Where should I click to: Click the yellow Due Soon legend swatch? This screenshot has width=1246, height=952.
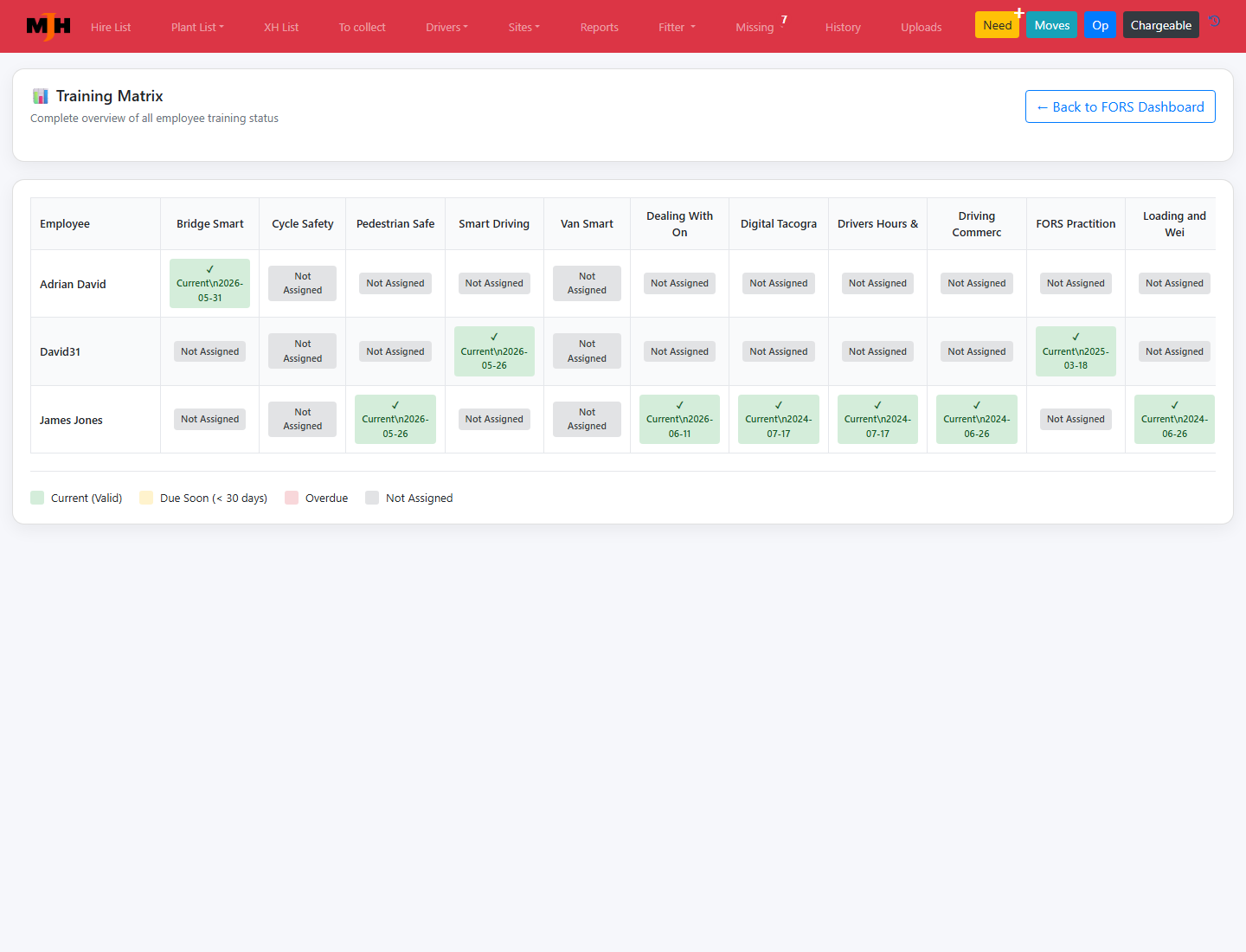pos(146,498)
